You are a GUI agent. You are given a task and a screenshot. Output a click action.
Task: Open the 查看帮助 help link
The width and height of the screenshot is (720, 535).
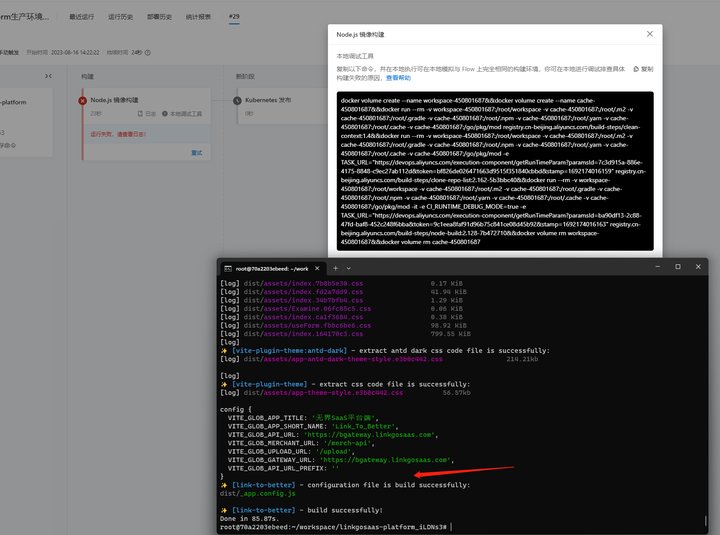(398, 78)
